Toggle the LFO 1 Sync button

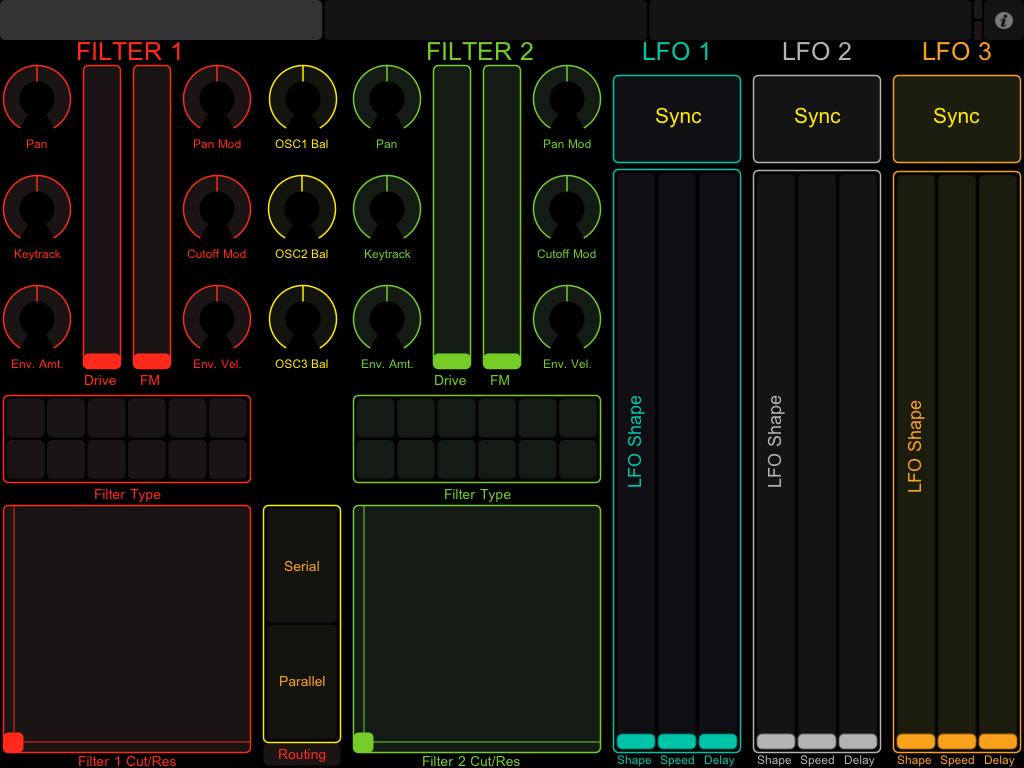tap(677, 118)
